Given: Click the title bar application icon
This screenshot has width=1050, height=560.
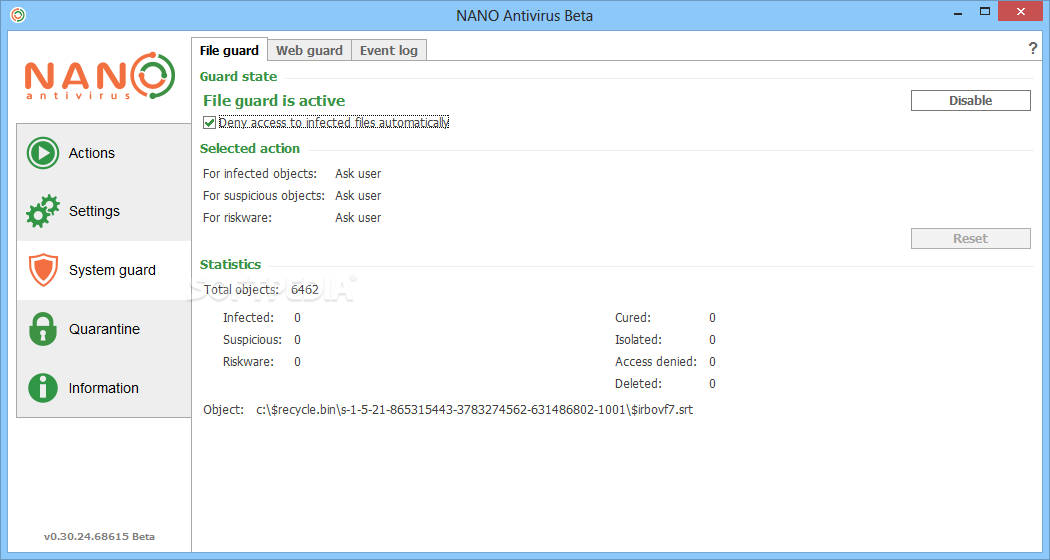Looking at the screenshot, I should pos(18,15).
